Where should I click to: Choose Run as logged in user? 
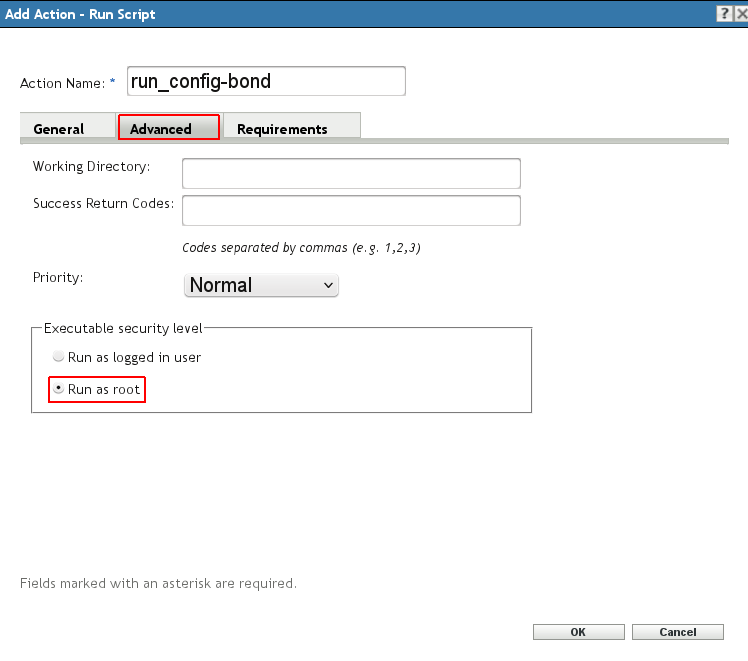(x=59, y=357)
